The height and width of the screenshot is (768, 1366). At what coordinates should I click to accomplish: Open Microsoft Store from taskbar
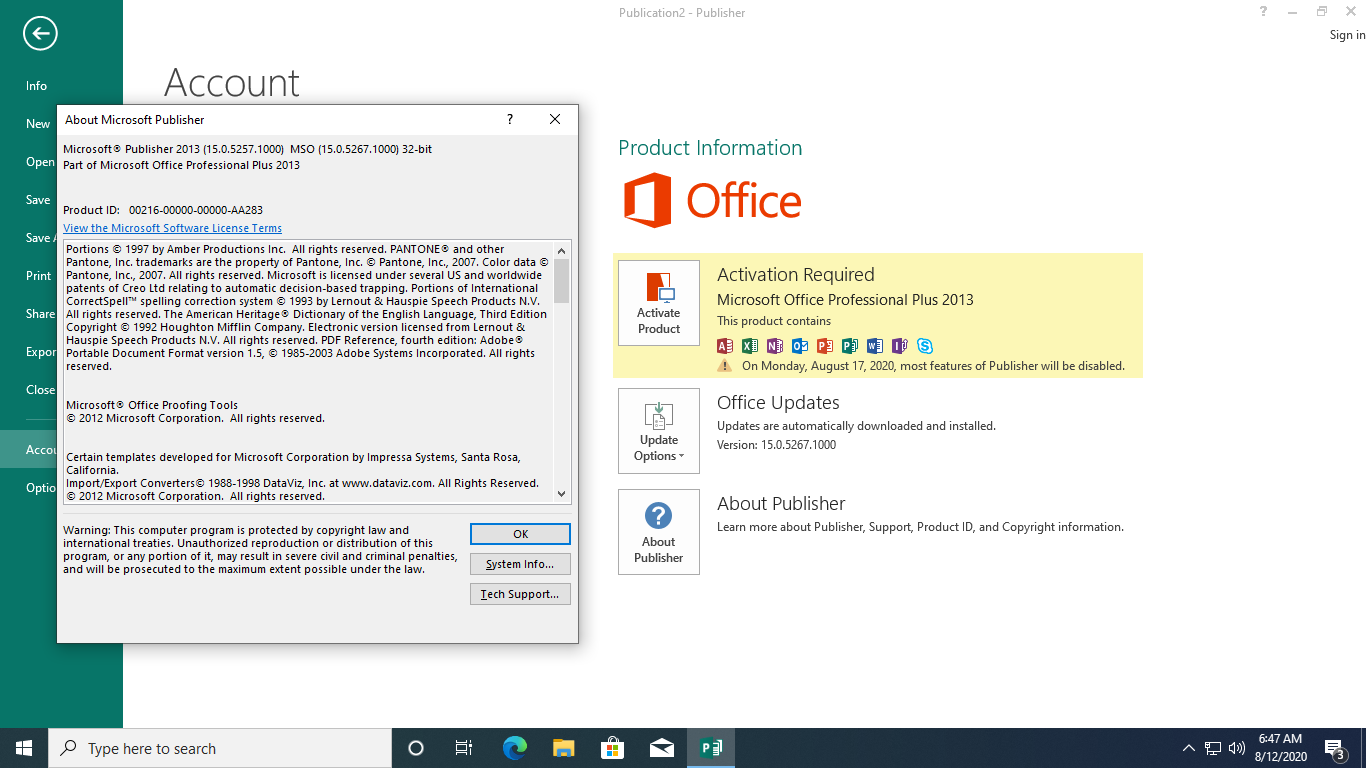click(613, 748)
